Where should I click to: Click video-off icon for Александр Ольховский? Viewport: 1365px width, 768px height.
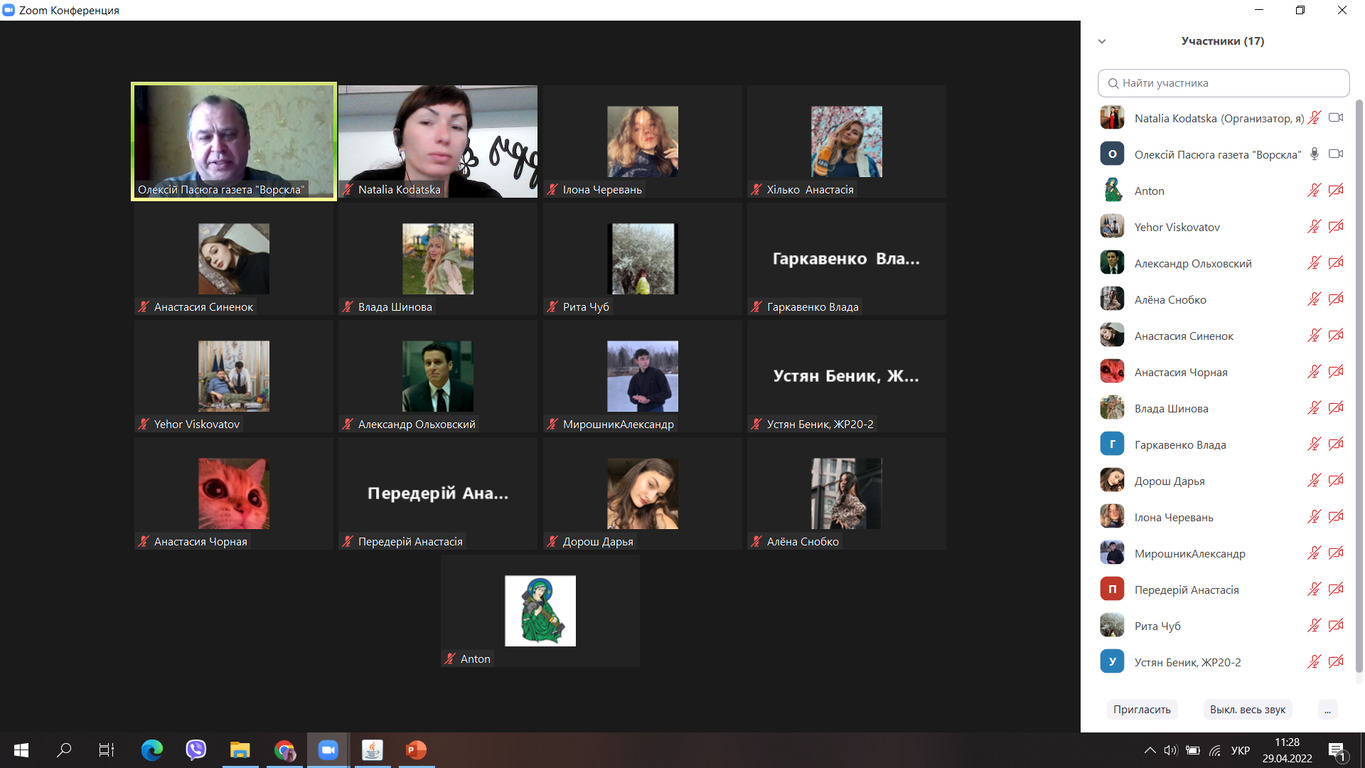click(x=1336, y=263)
